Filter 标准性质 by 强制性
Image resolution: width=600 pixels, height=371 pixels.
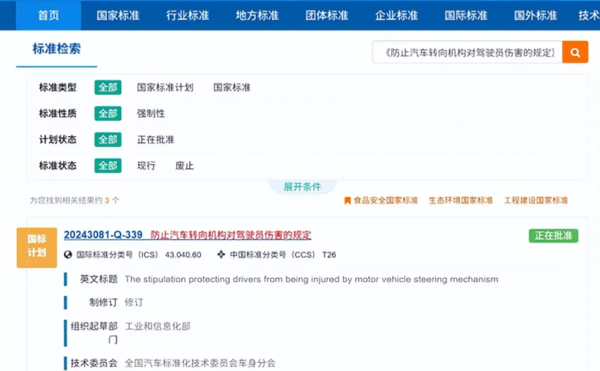(151, 114)
